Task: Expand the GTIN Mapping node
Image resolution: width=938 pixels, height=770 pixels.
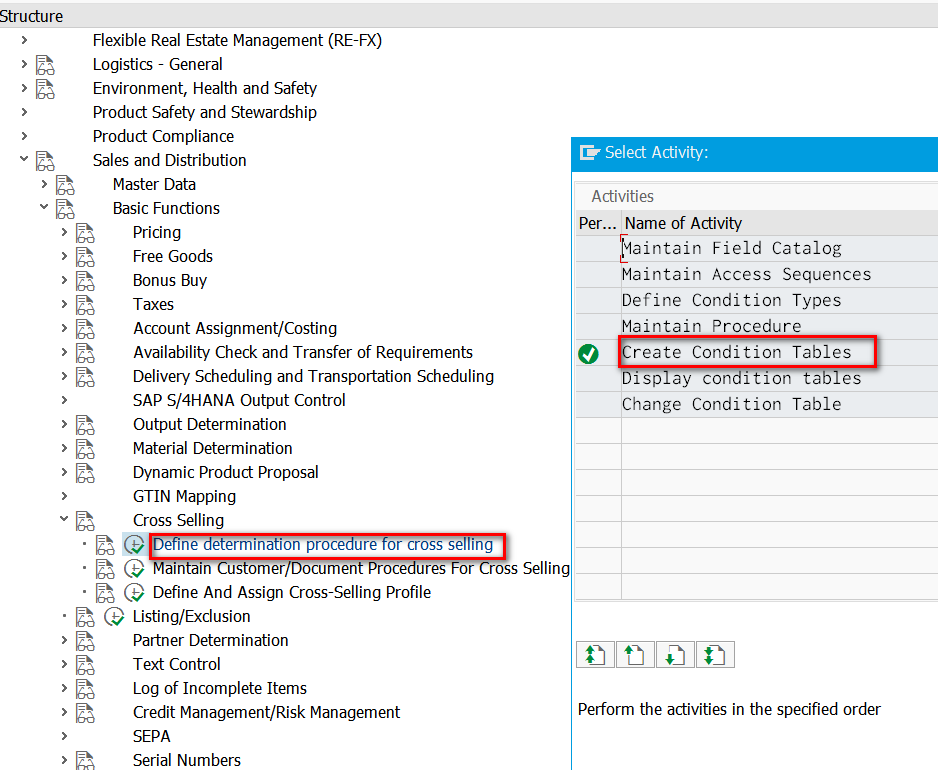Action: coord(64,496)
